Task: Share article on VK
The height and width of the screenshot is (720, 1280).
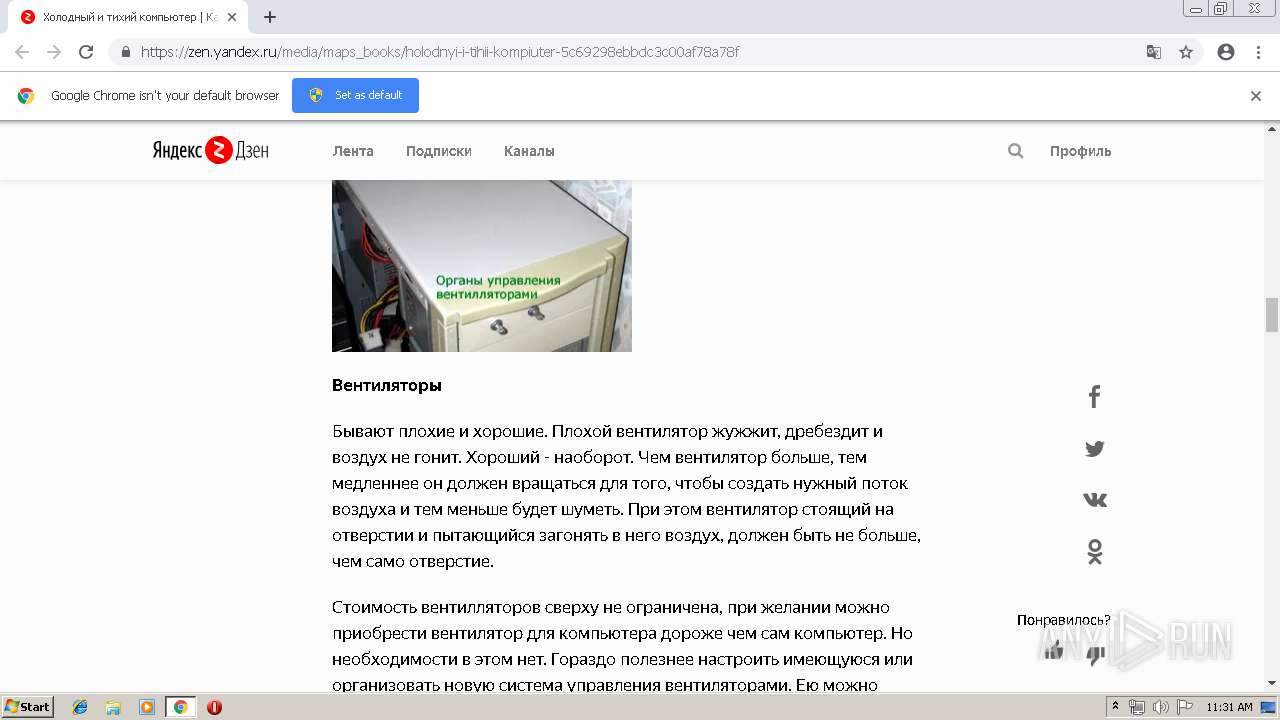Action: pyautogui.click(x=1095, y=500)
